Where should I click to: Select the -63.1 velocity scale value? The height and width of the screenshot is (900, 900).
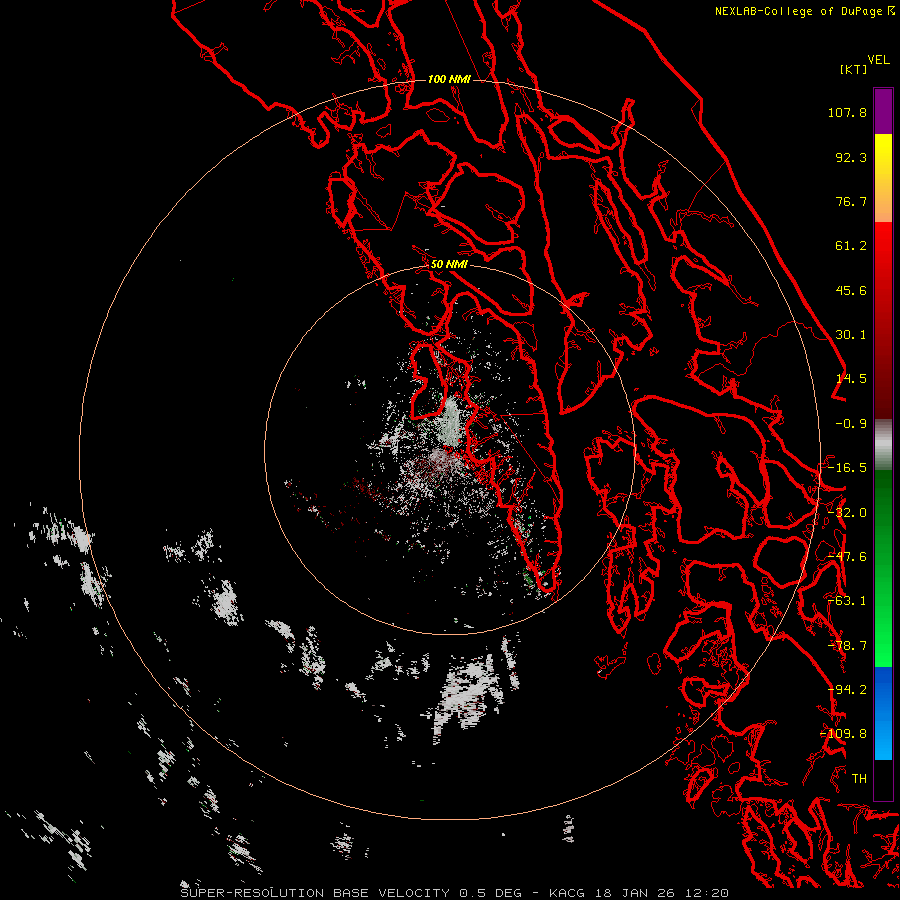[x=847, y=601]
